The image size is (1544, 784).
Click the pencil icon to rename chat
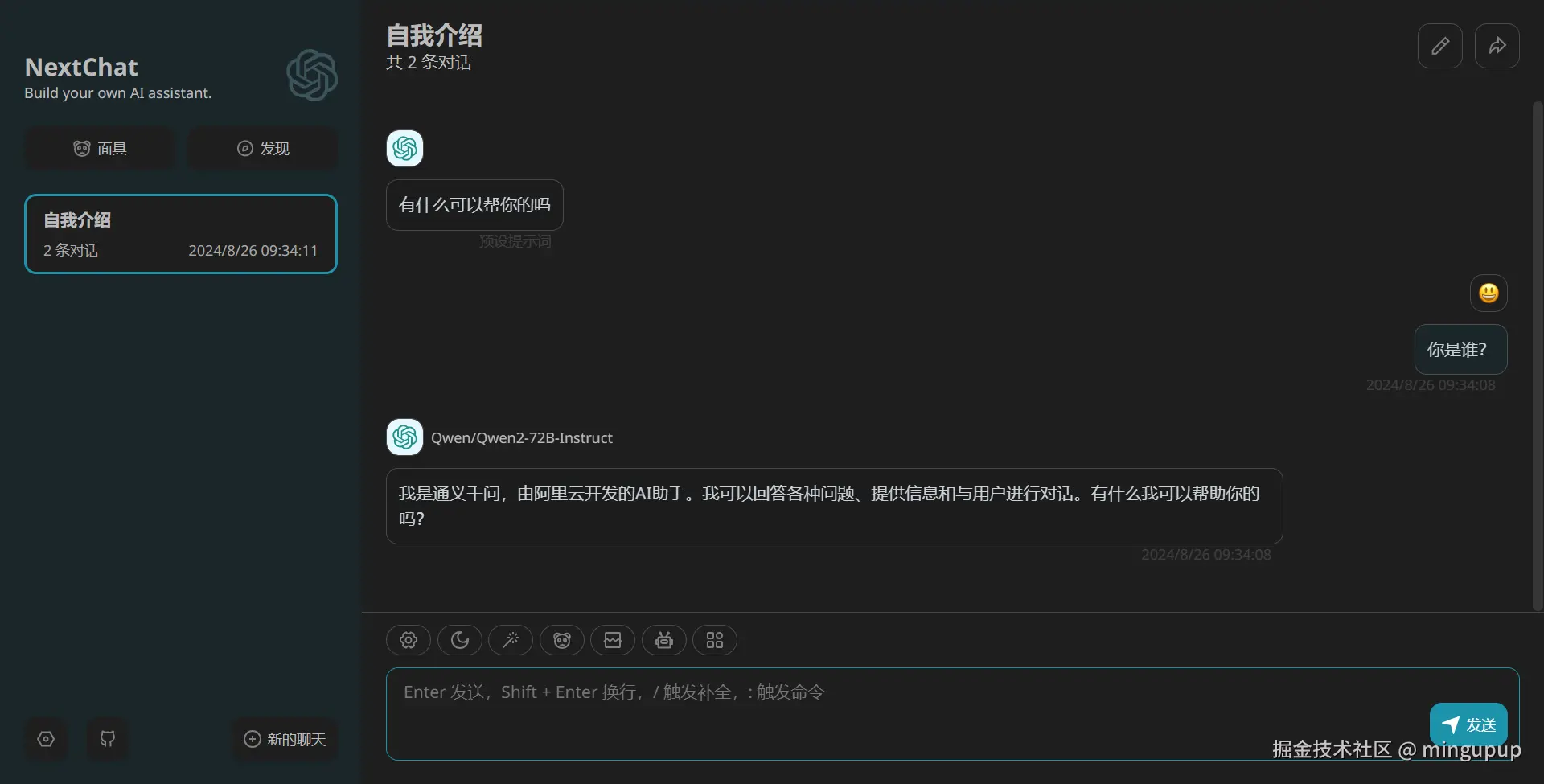(1440, 46)
